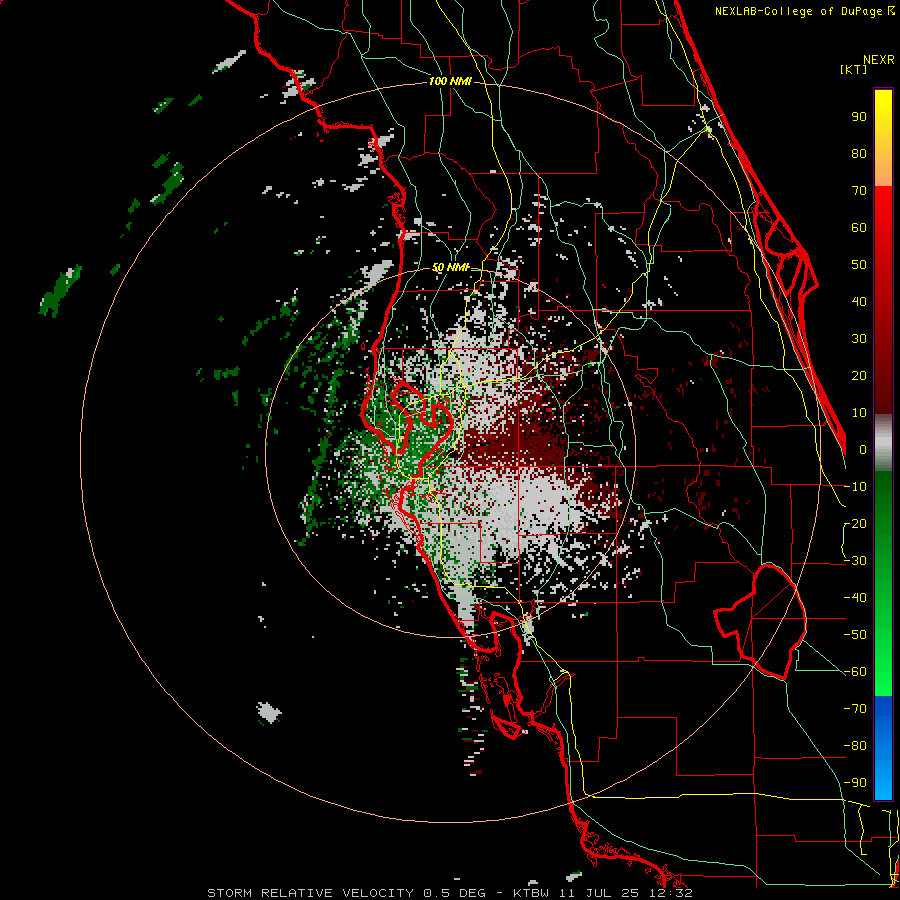Click the 0 value on velocity scale
The image size is (900, 900).
pyautogui.click(x=863, y=449)
